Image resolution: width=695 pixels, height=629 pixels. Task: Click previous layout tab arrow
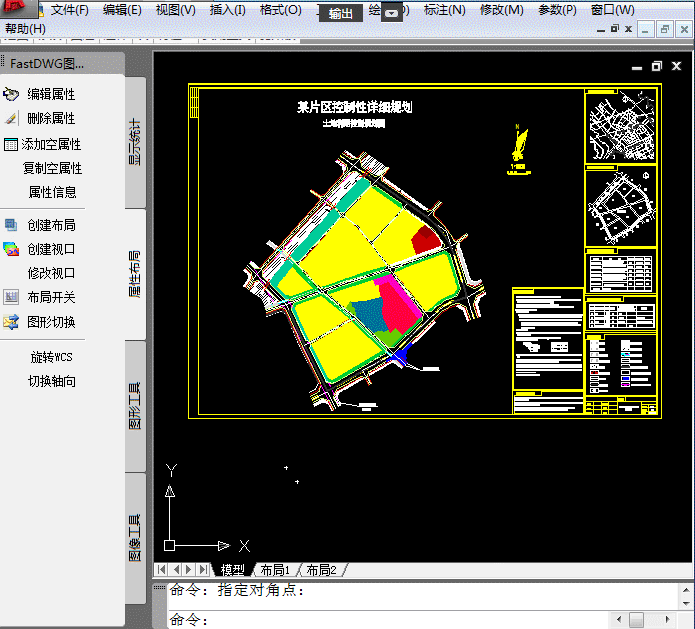click(x=176, y=570)
